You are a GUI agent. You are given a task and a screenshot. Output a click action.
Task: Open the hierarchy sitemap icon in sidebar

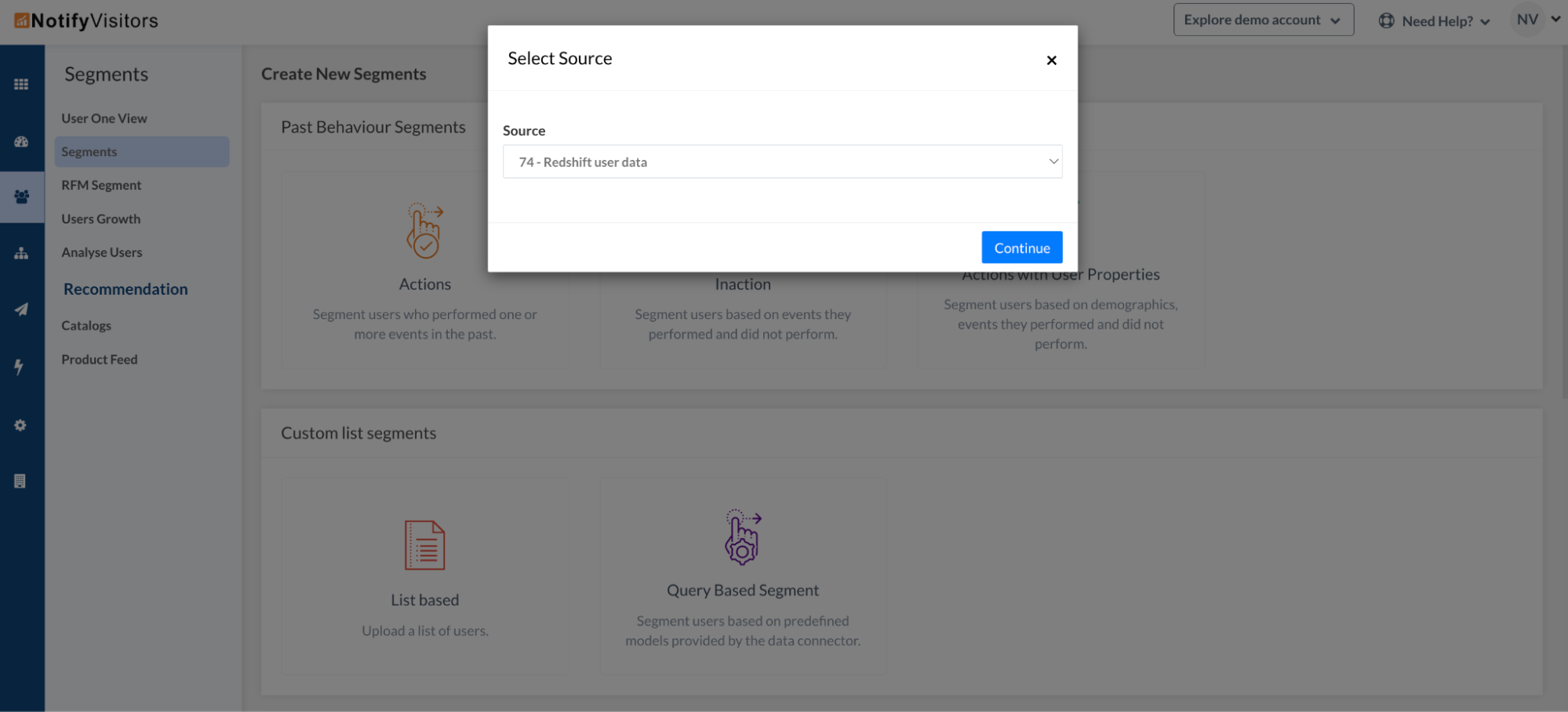point(21,253)
